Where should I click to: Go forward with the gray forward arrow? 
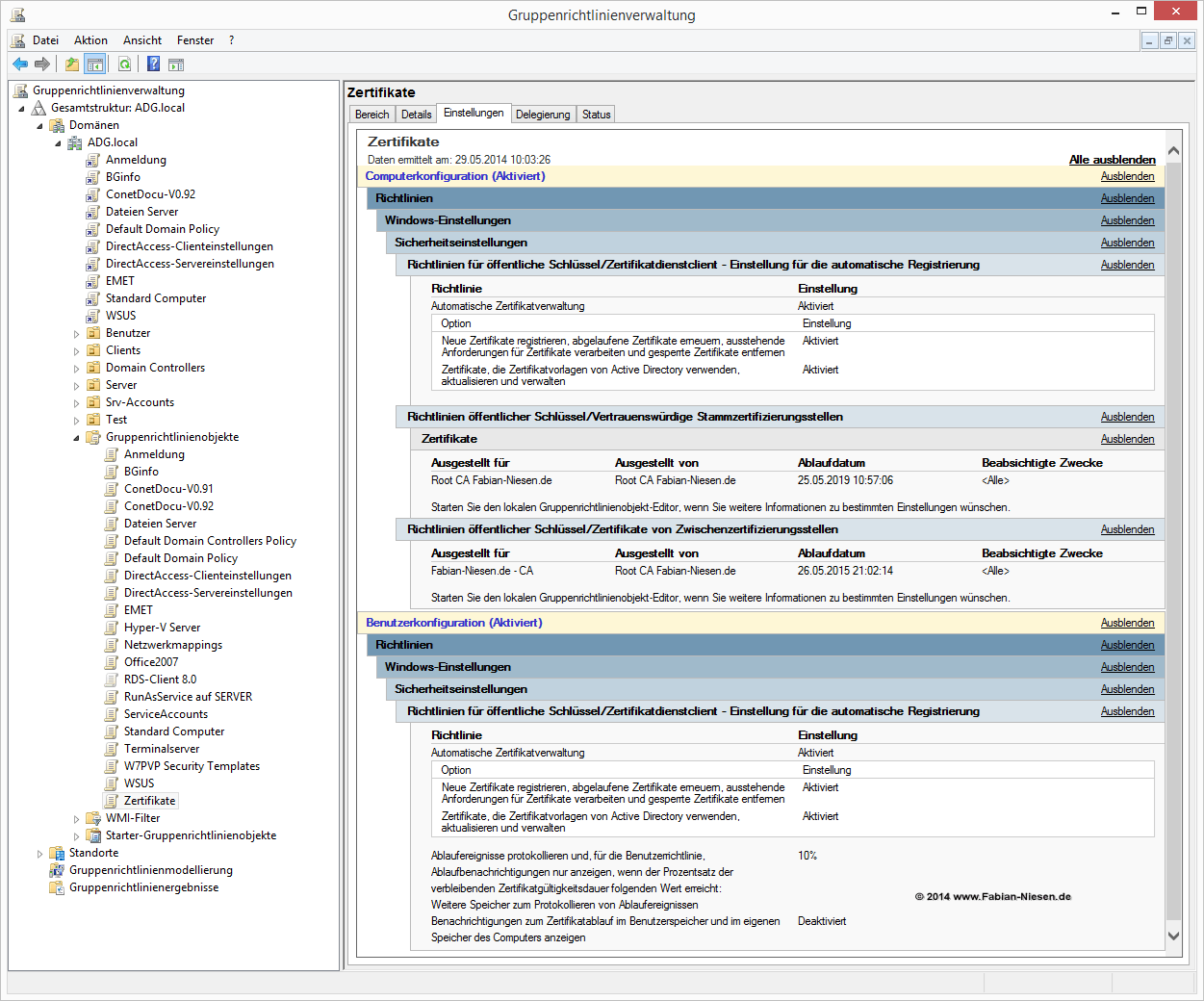42,64
